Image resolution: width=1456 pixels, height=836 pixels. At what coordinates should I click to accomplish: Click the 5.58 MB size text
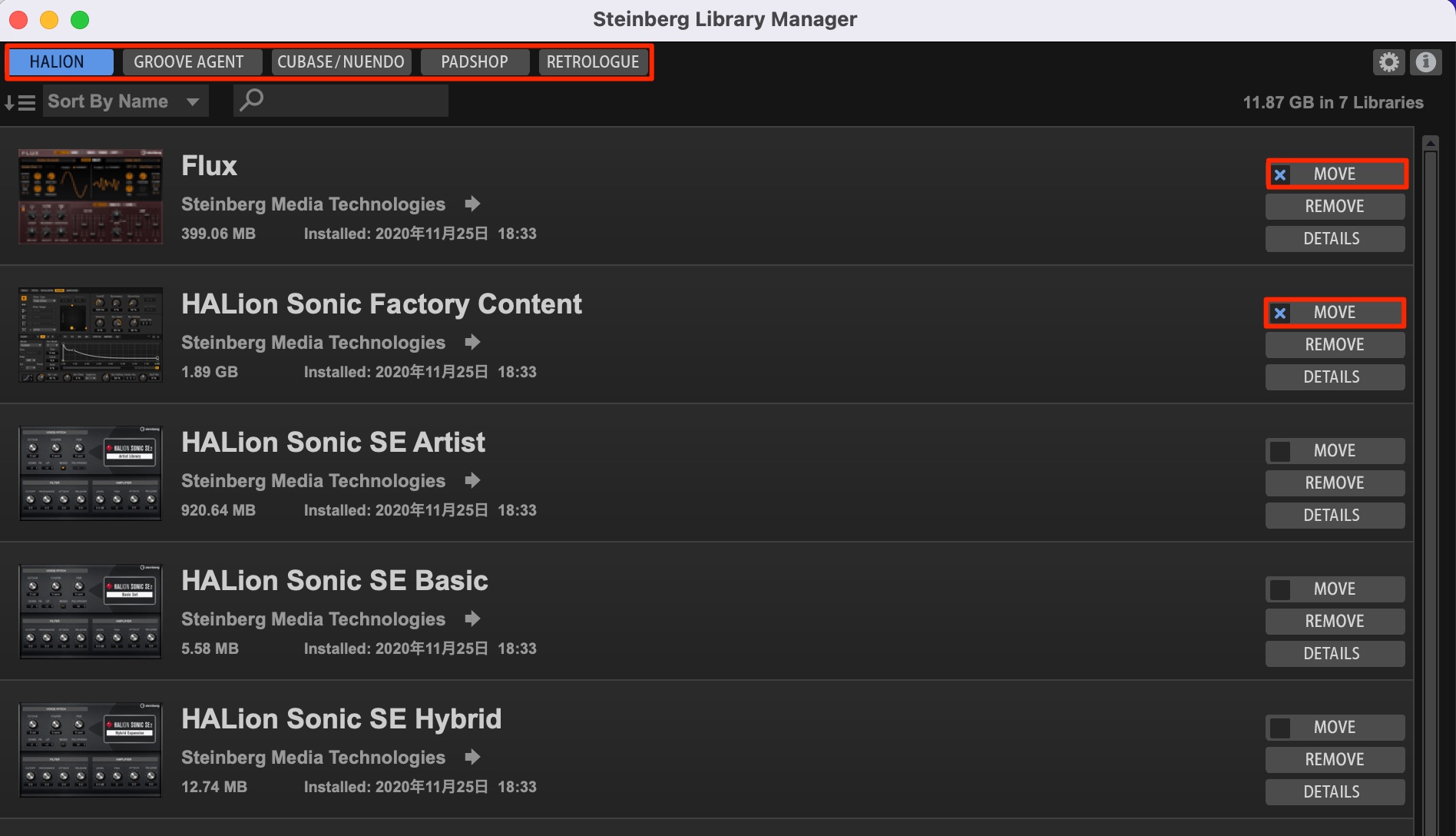[210, 649]
